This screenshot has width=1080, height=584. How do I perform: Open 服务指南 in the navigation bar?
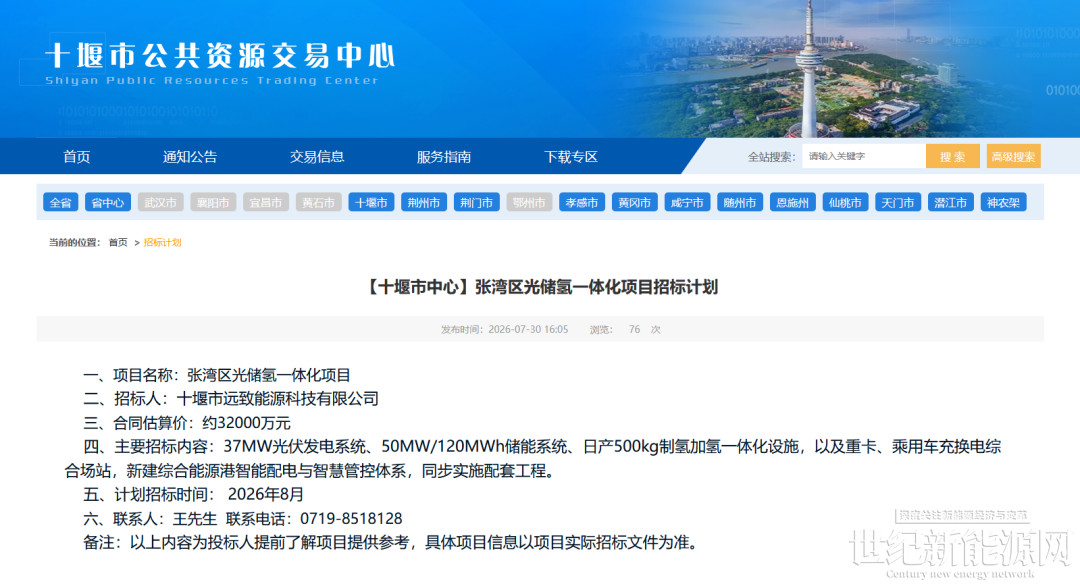(x=444, y=157)
